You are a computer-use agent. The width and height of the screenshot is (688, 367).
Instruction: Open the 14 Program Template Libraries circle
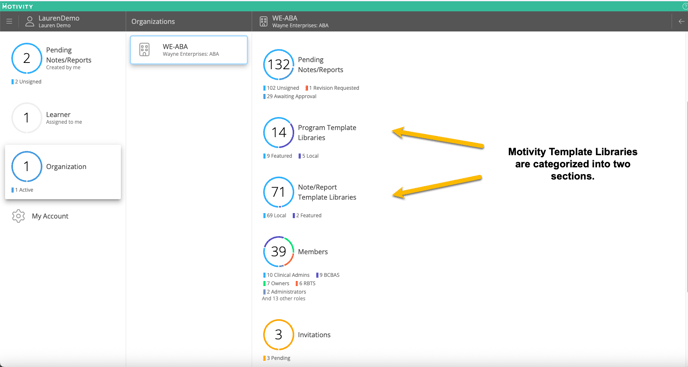point(278,133)
